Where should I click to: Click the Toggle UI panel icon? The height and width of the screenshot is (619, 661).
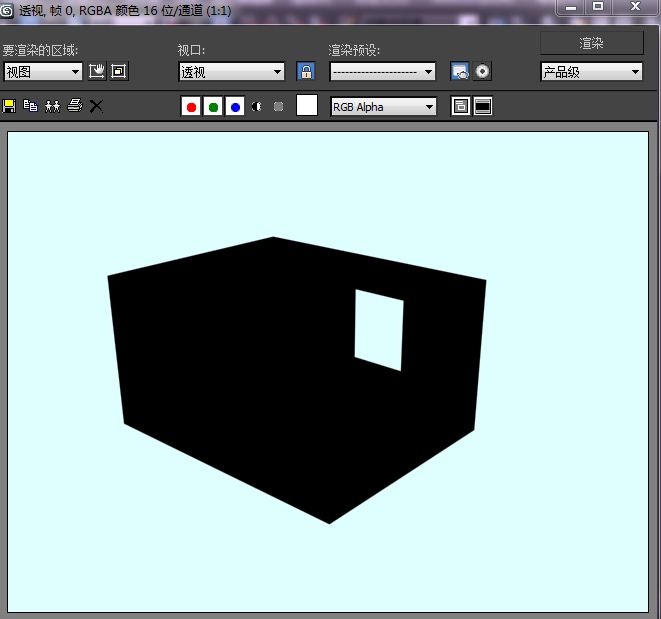(483, 106)
